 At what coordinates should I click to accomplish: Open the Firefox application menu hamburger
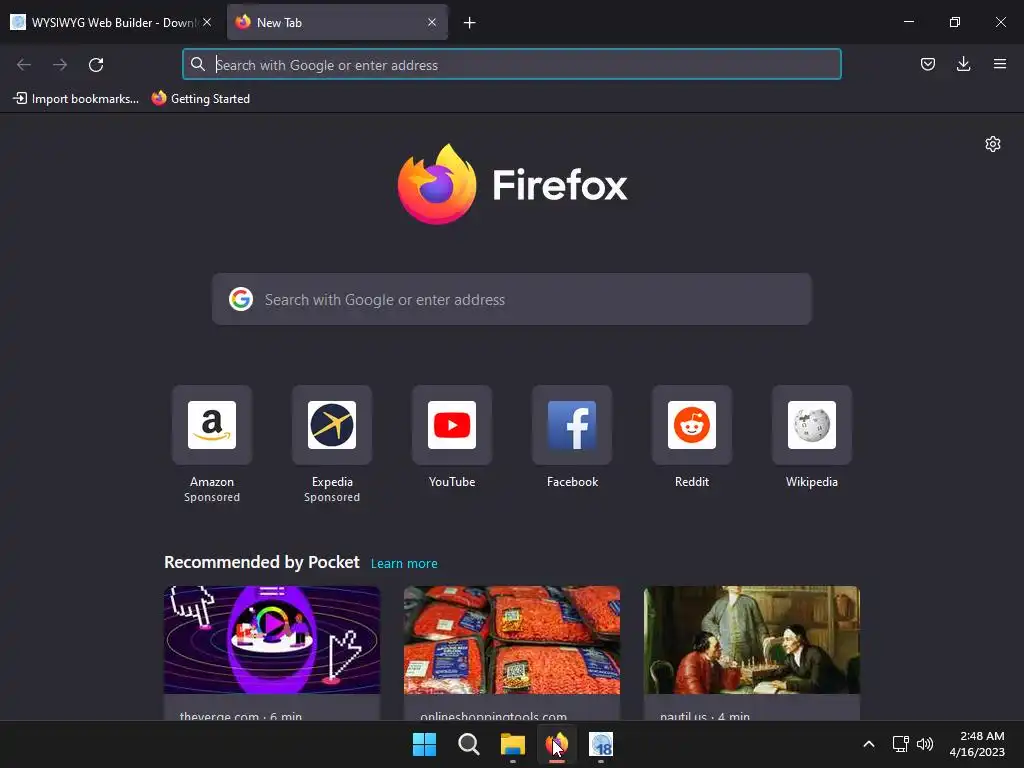[1000, 64]
